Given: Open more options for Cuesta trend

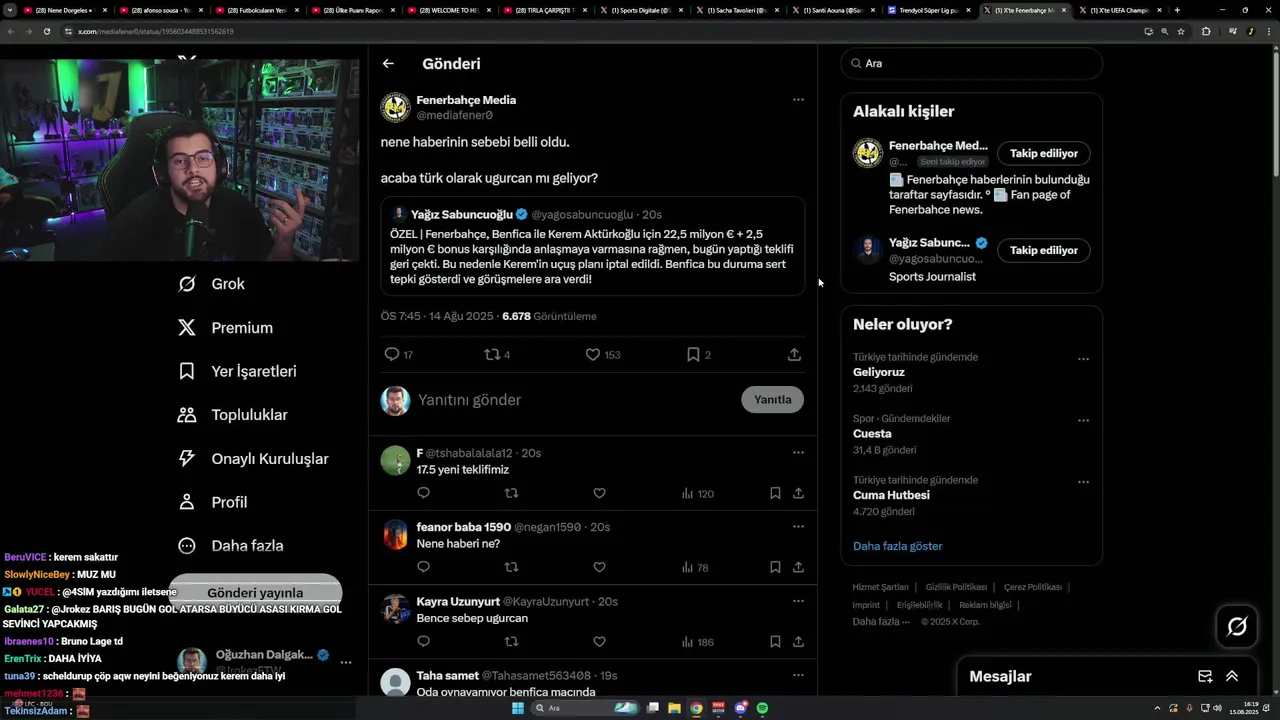Looking at the screenshot, I should (x=1083, y=421).
